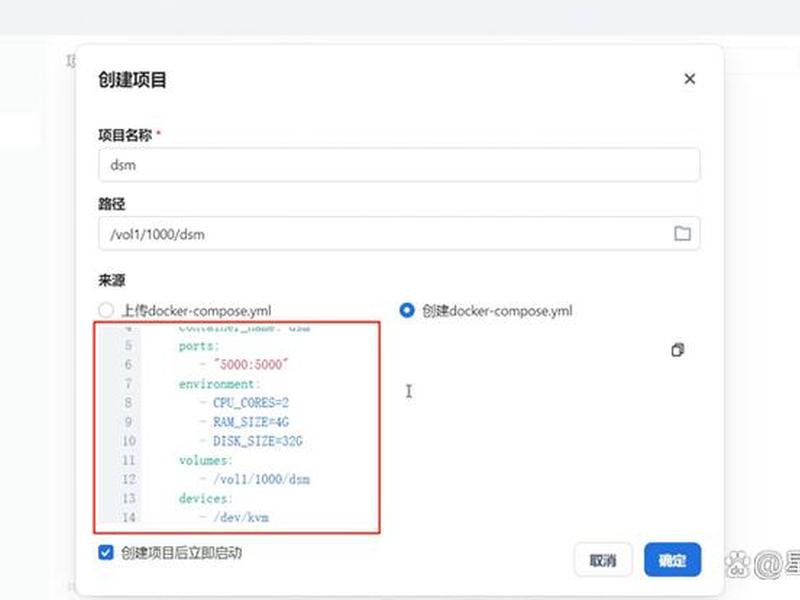The width and height of the screenshot is (800, 600).
Task: Toggle 创建项目后立即启动 checkbox
Action: coord(106,553)
